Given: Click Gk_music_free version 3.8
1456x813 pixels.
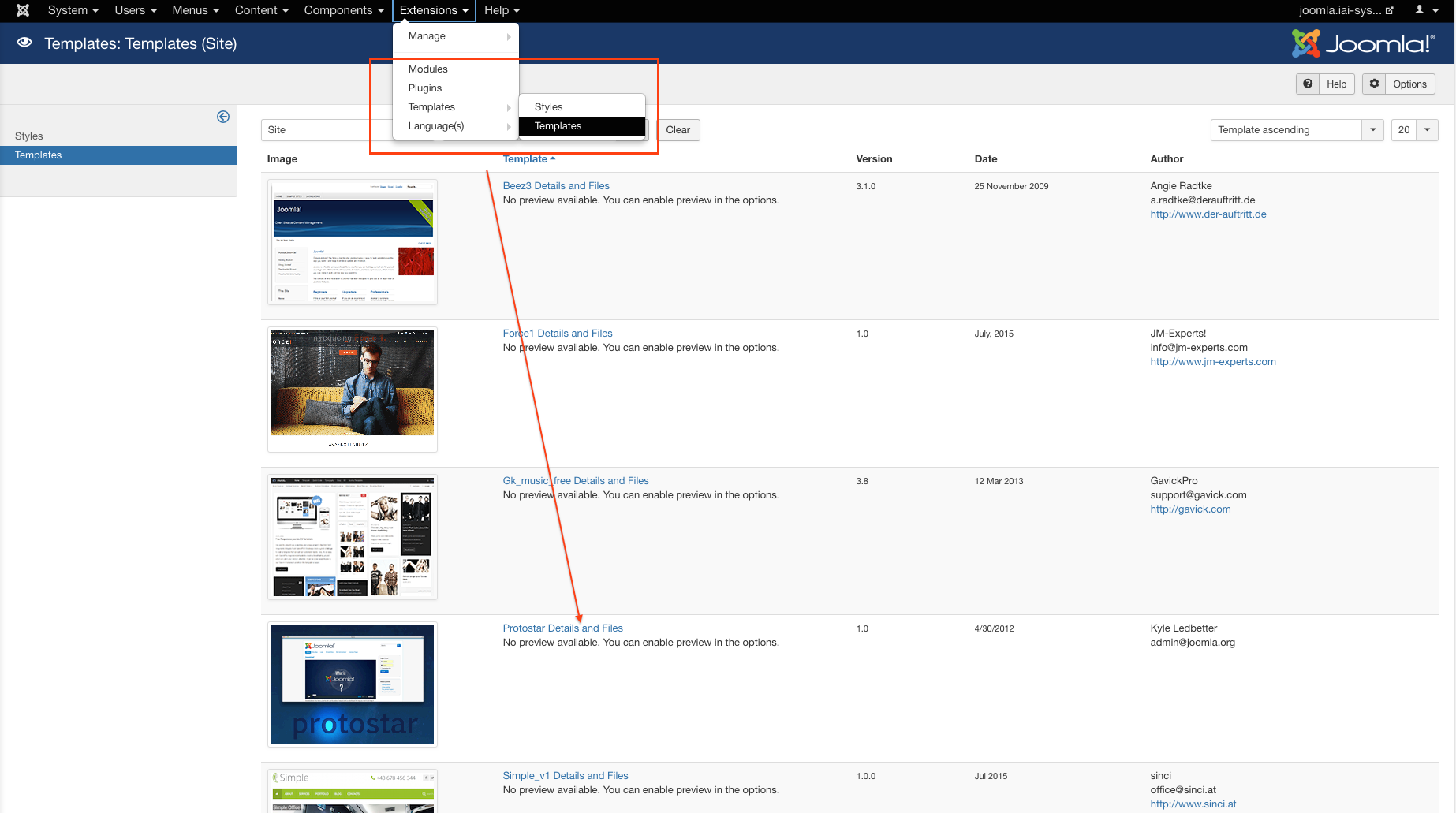Looking at the screenshot, I should click(862, 481).
